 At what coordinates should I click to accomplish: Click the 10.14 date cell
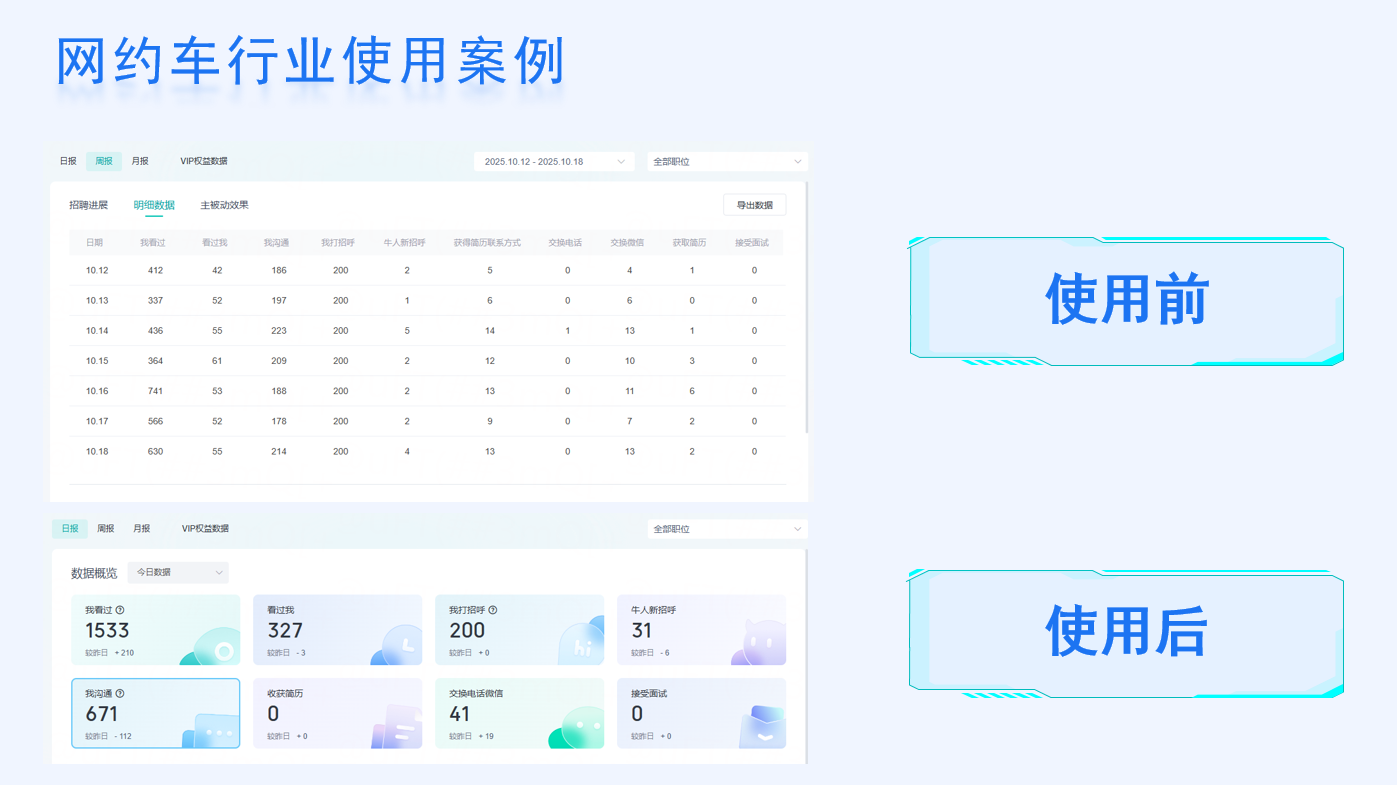coord(97,331)
